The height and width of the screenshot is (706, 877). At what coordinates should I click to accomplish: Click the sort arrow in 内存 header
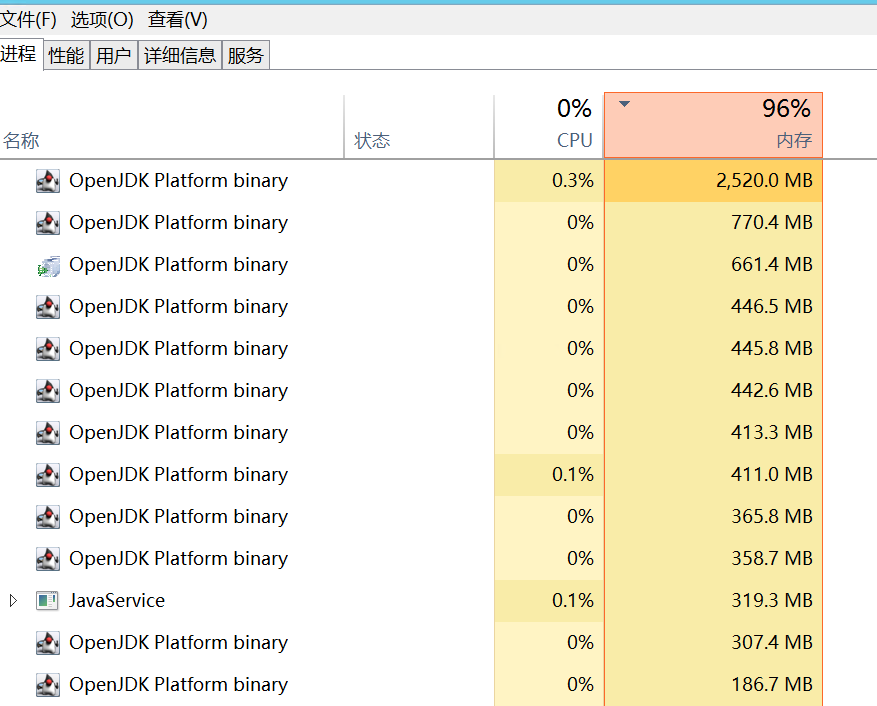(625, 103)
